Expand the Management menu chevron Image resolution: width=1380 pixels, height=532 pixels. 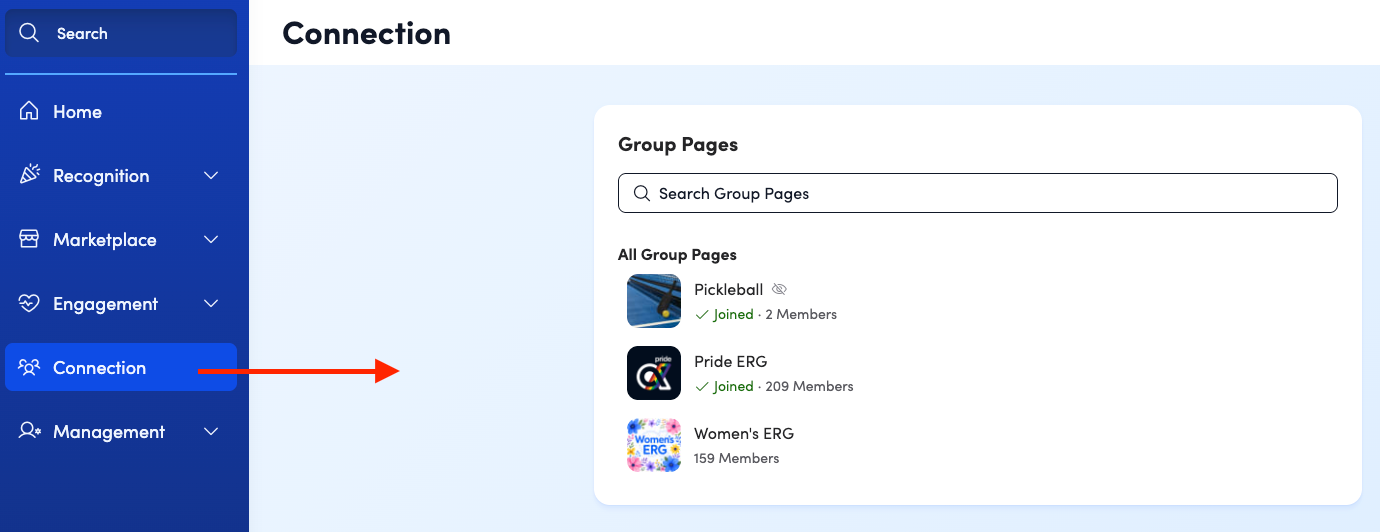[x=211, y=431]
